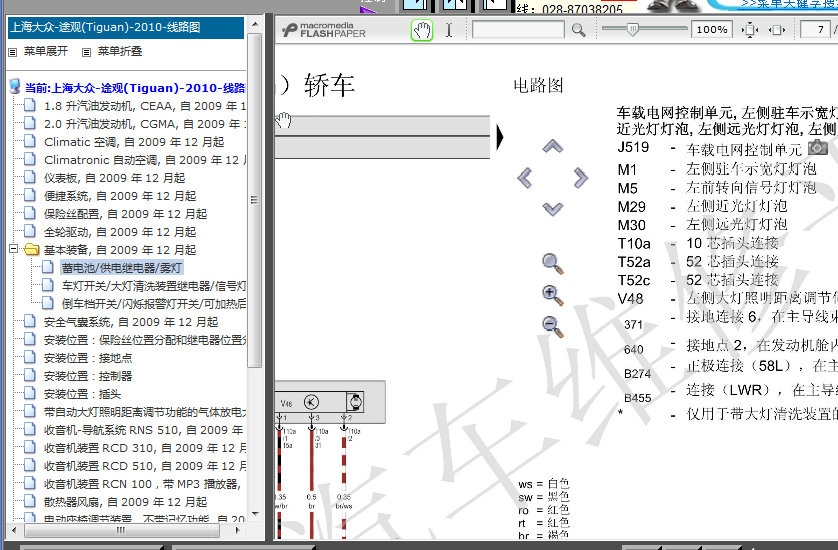This screenshot has height=550, width=838.
Task: Click the search magnifier icon in toolbar
Action: click(x=578, y=30)
